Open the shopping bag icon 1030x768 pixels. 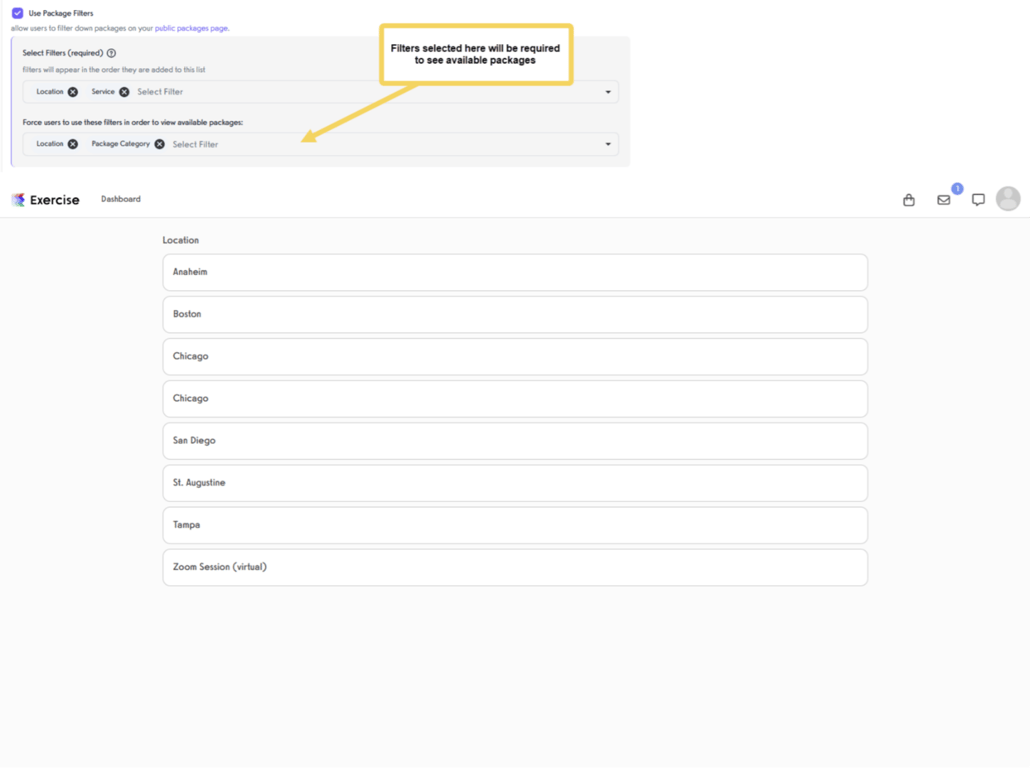pos(908,200)
